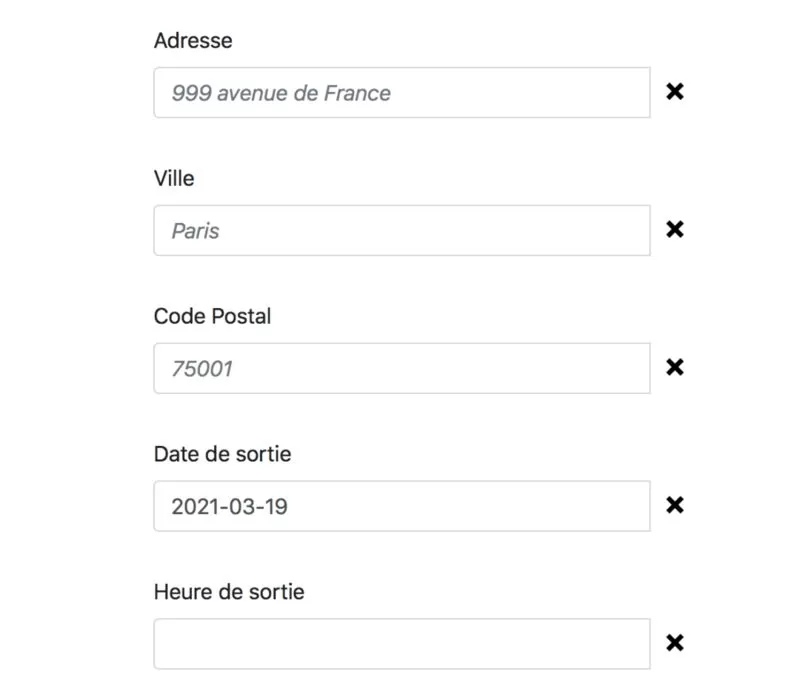The width and height of the screenshot is (800, 700).
Task: Click the Adresse label text
Action: [x=193, y=41]
